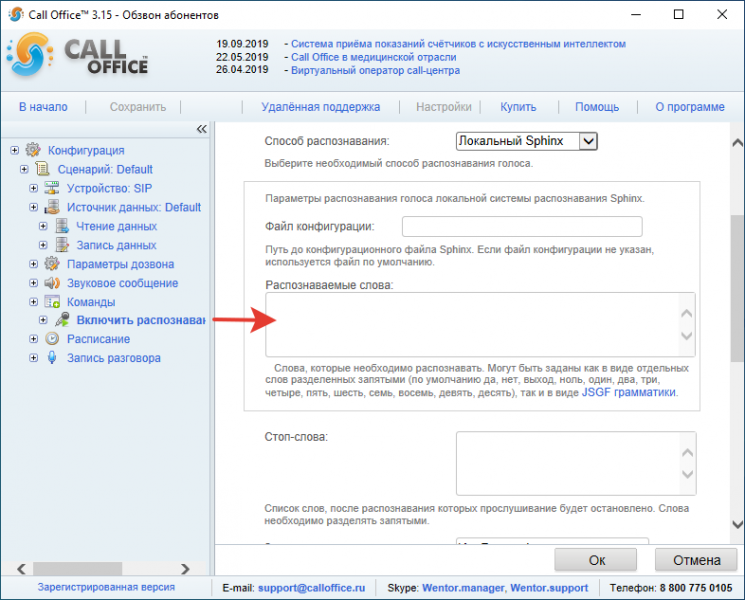
Task: Select the Расписание tree item
Action: pos(98,339)
